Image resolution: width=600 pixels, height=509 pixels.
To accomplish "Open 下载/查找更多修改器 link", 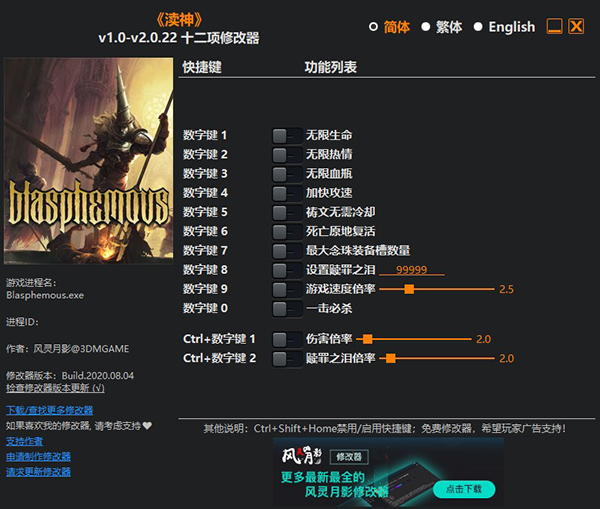I will coord(49,410).
